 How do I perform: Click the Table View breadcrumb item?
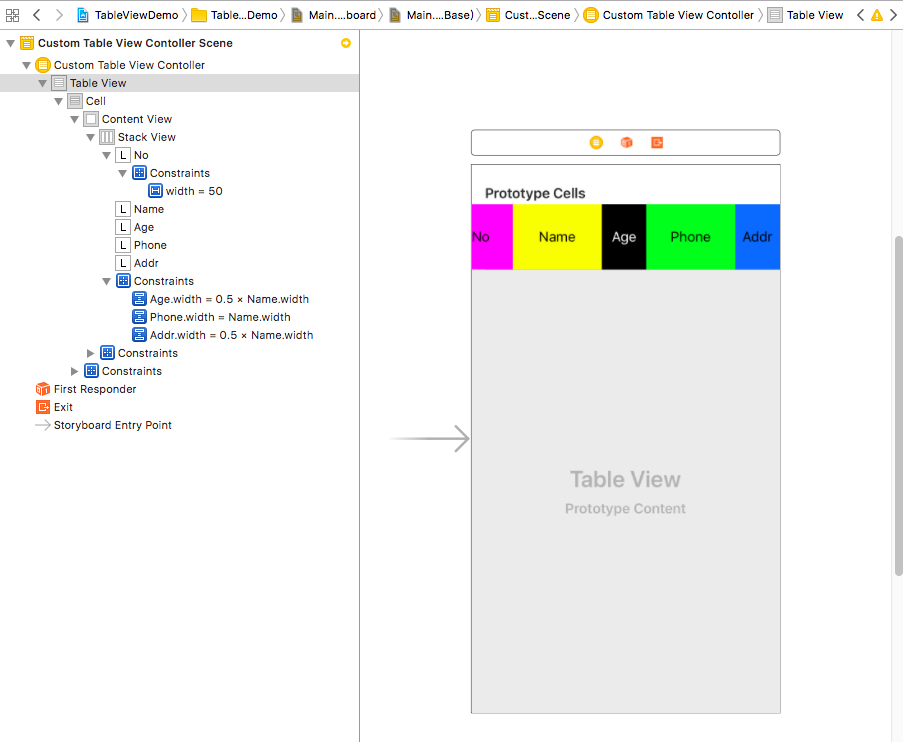[814, 15]
